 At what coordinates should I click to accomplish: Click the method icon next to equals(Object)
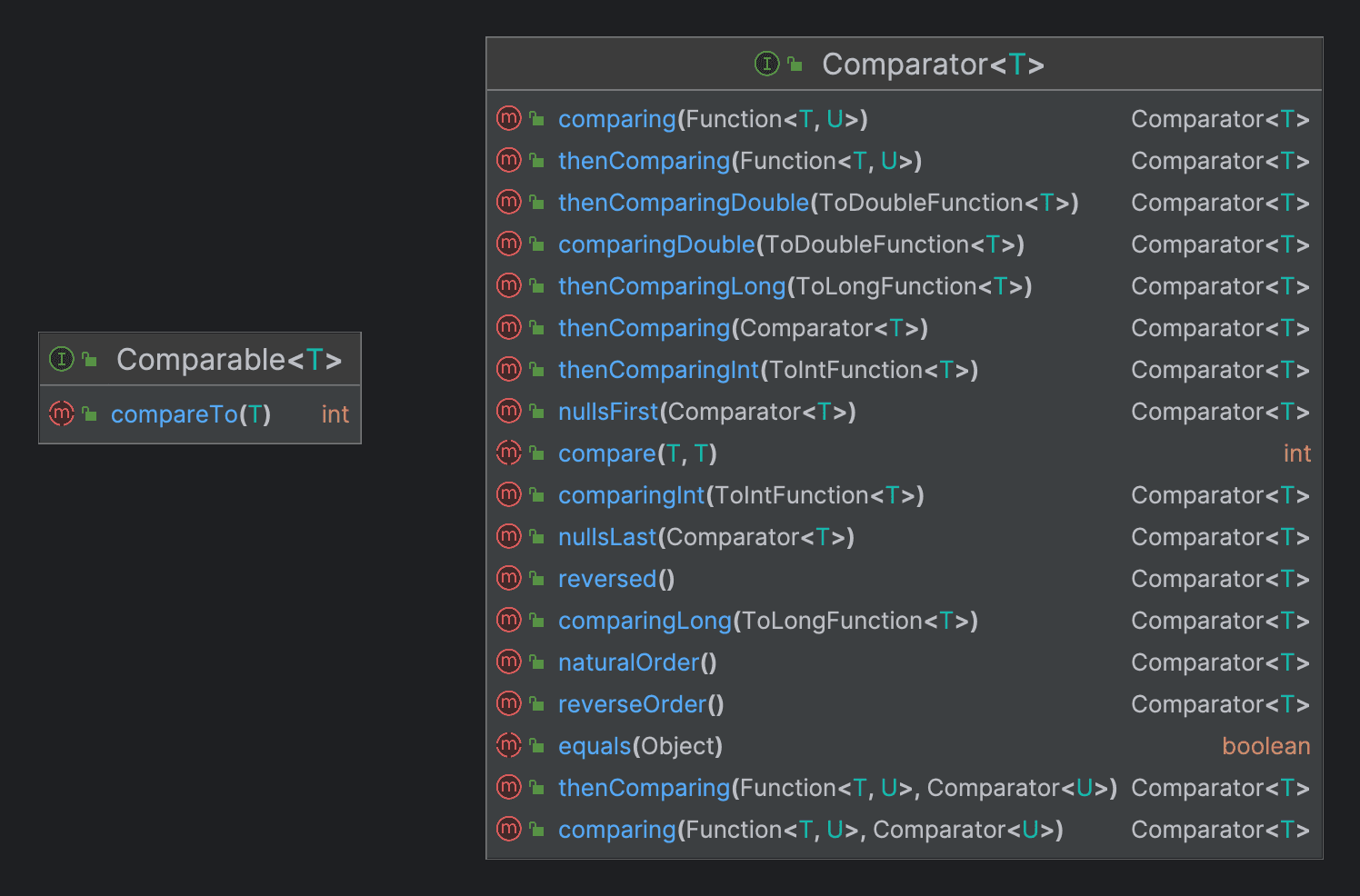(x=509, y=745)
